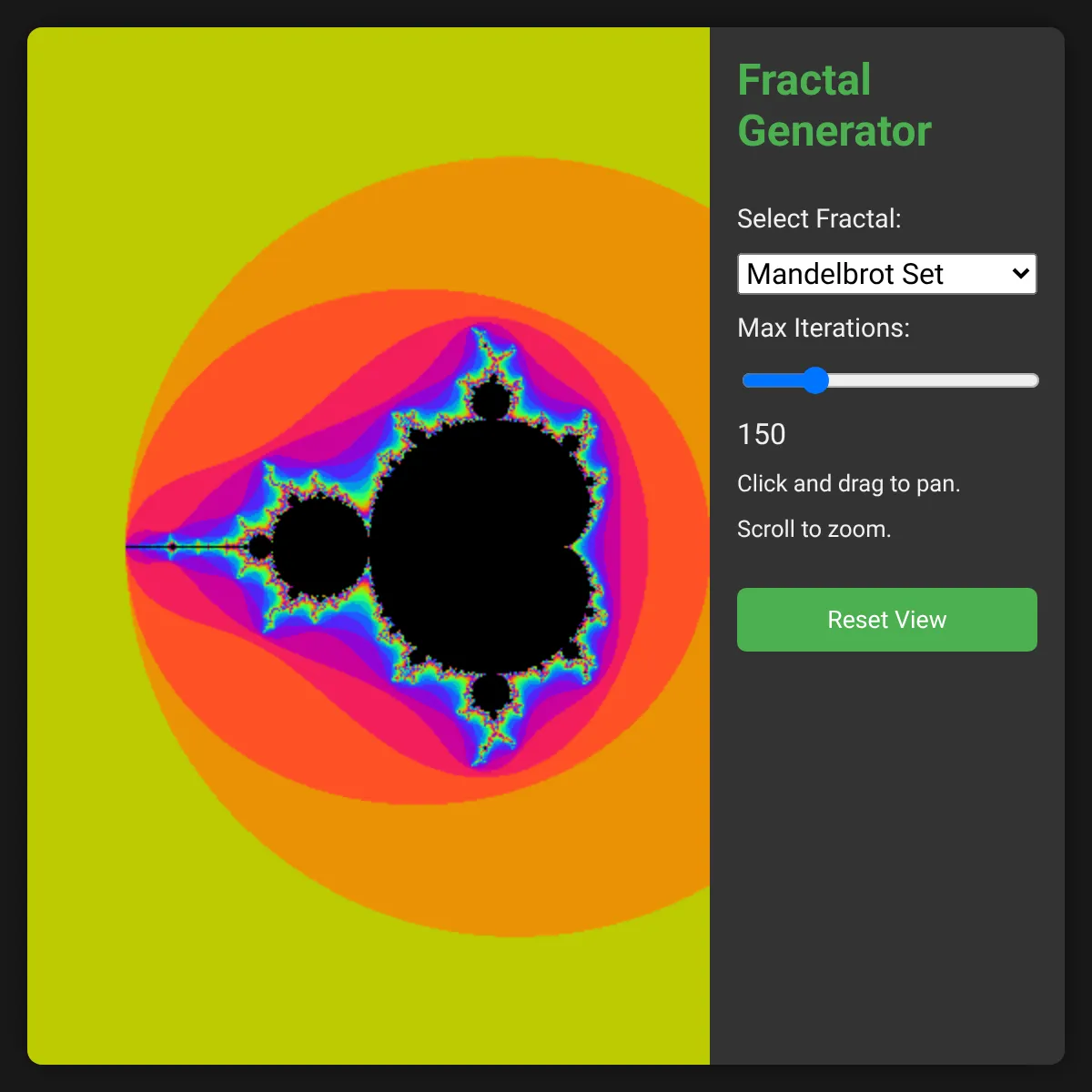Click the small black bulb on top of the cardioid
The image size is (1092, 1092).
coord(491,400)
